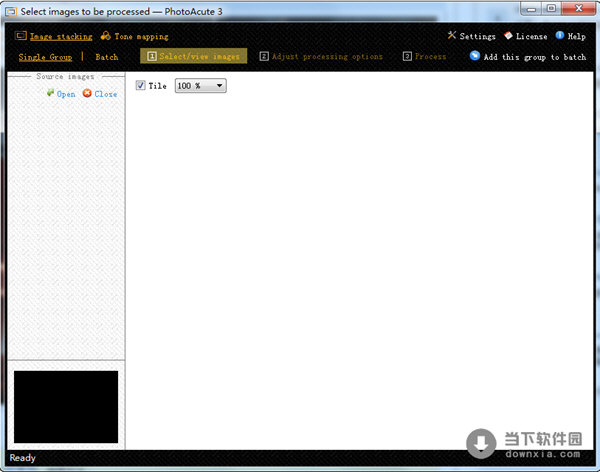Click the green Open arrow icon
Screen dimensions: 600x472
click(51, 93)
